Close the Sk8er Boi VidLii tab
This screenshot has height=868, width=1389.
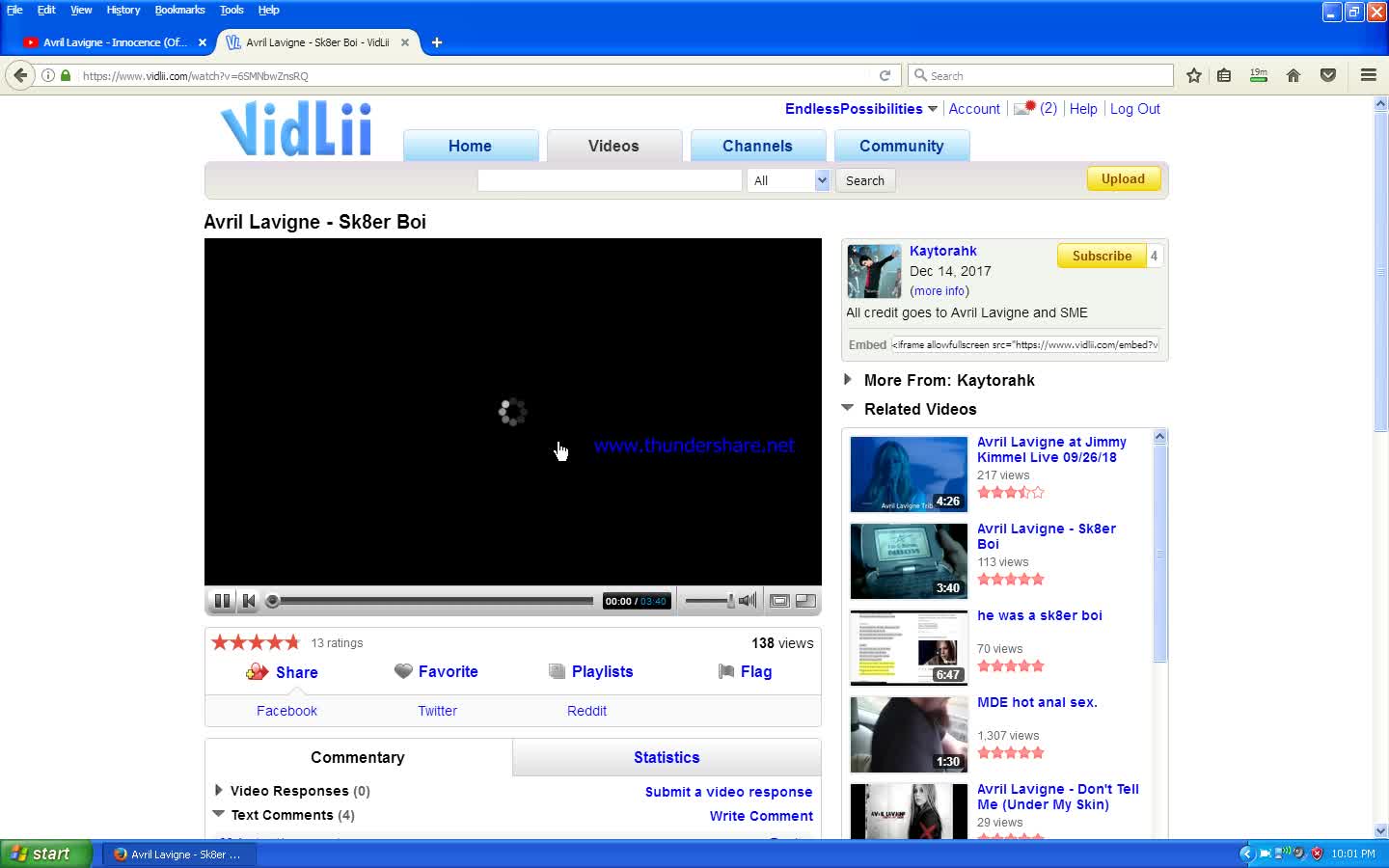(x=405, y=42)
